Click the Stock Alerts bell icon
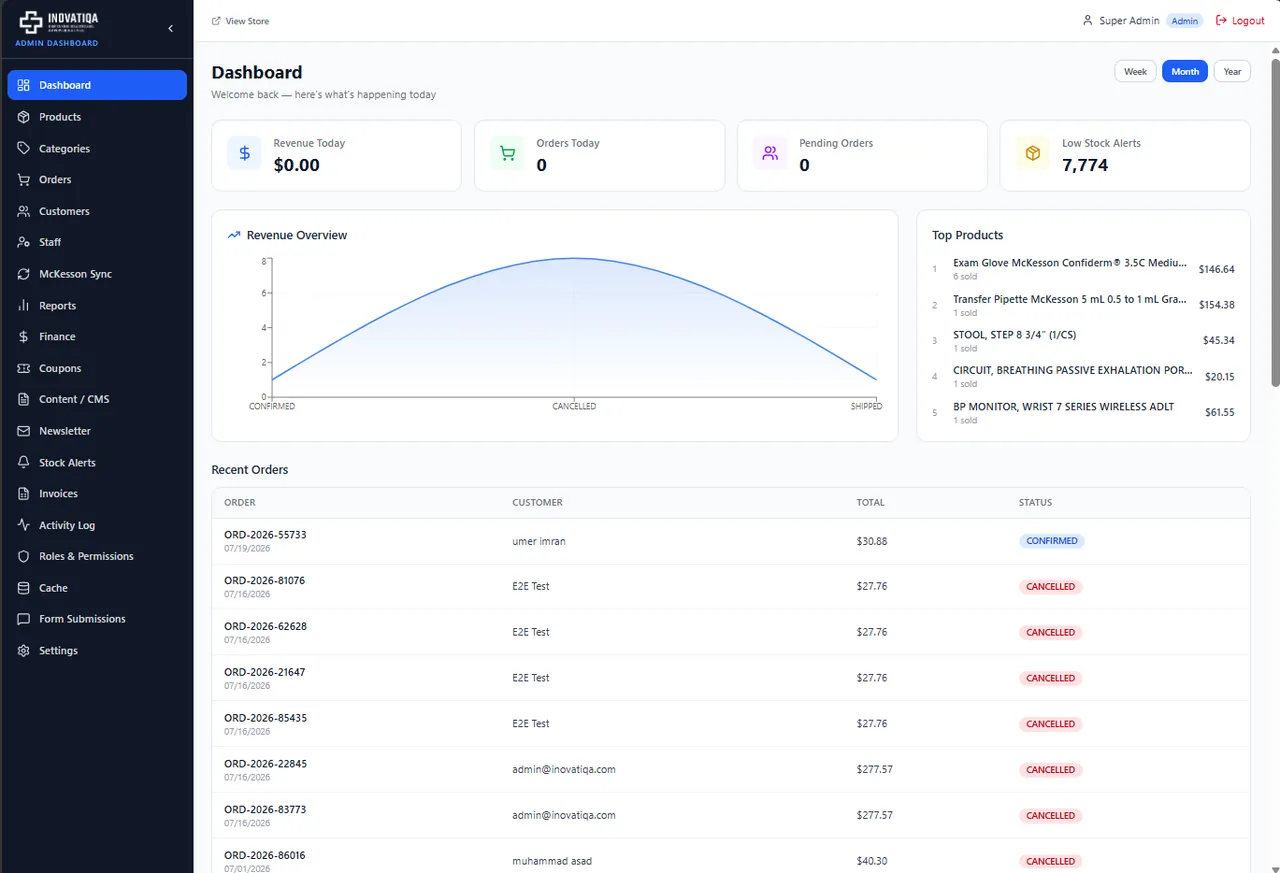Viewport: 1280px width, 873px height. [x=24, y=462]
